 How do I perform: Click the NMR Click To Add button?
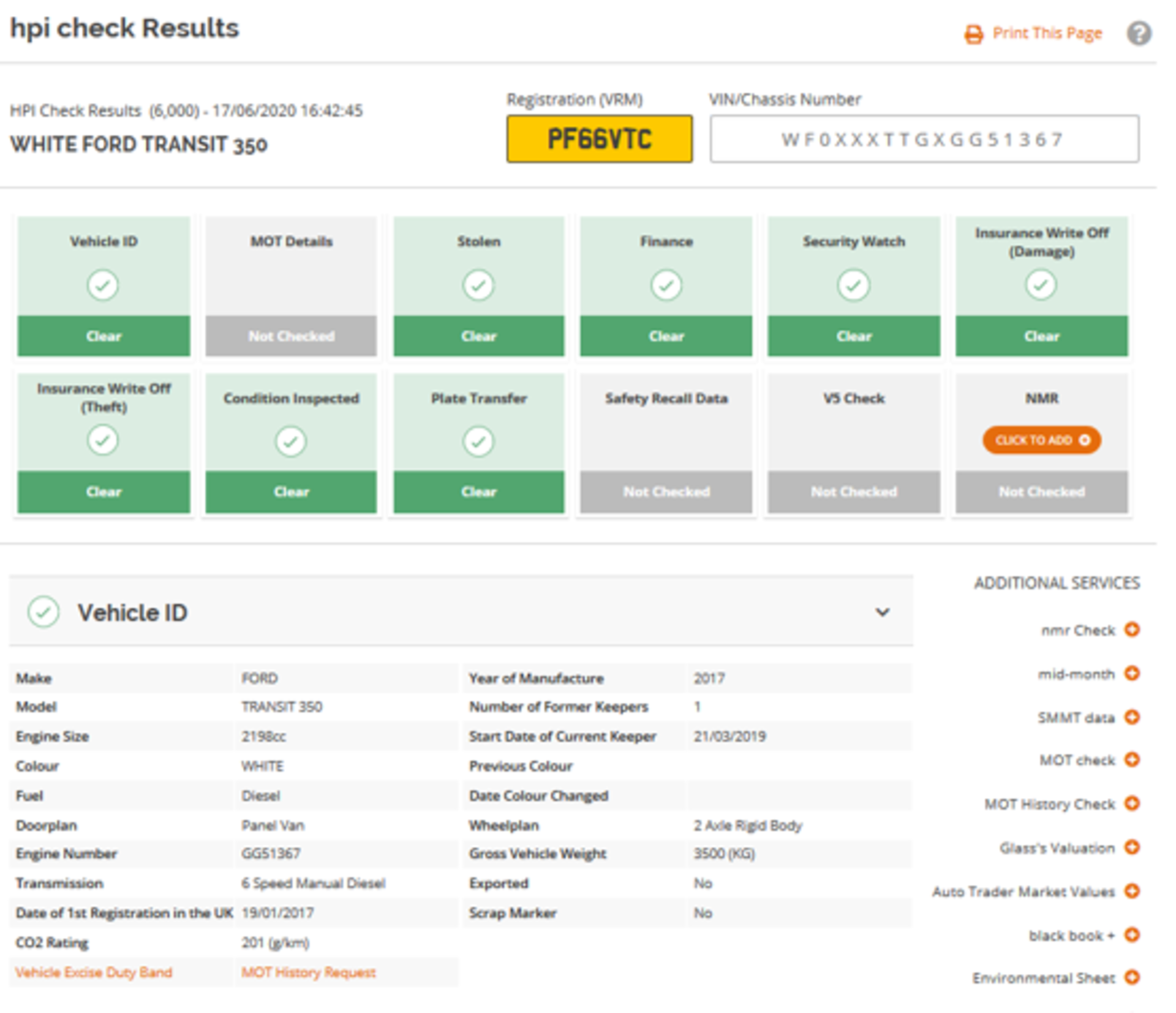pyautogui.click(x=1042, y=440)
